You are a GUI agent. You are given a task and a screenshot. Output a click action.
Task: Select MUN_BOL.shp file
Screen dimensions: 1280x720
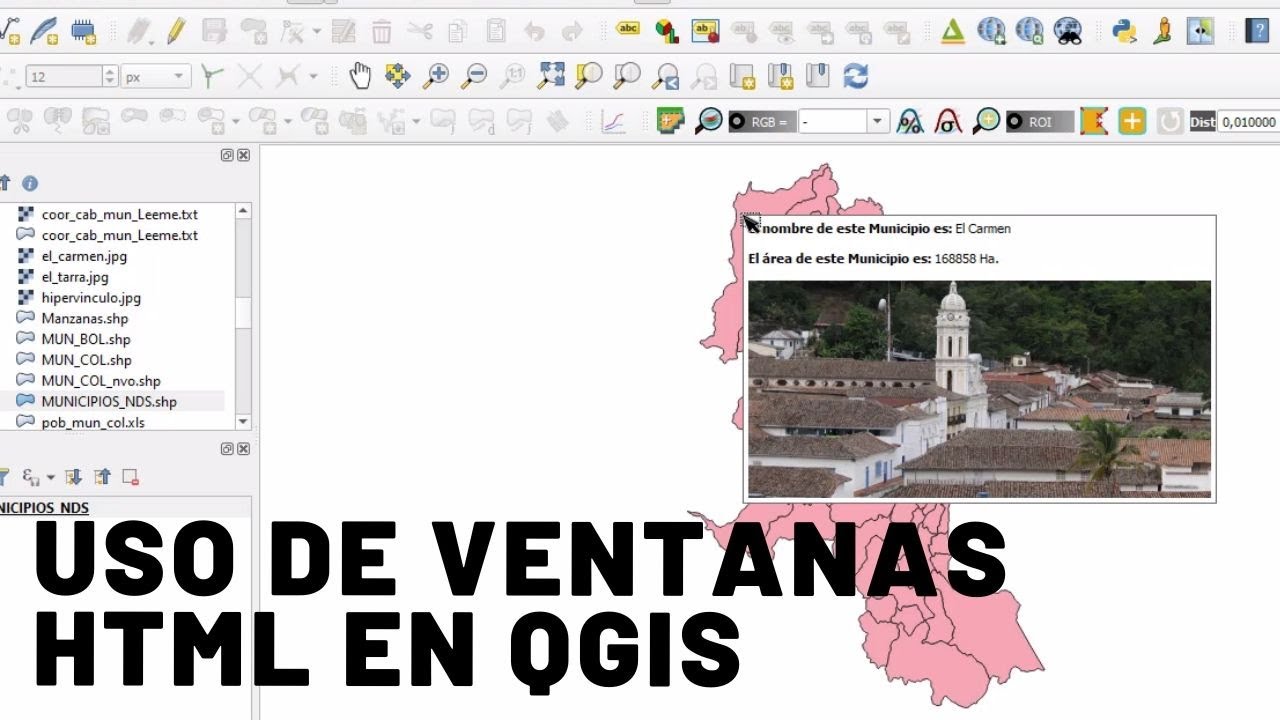[86, 339]
